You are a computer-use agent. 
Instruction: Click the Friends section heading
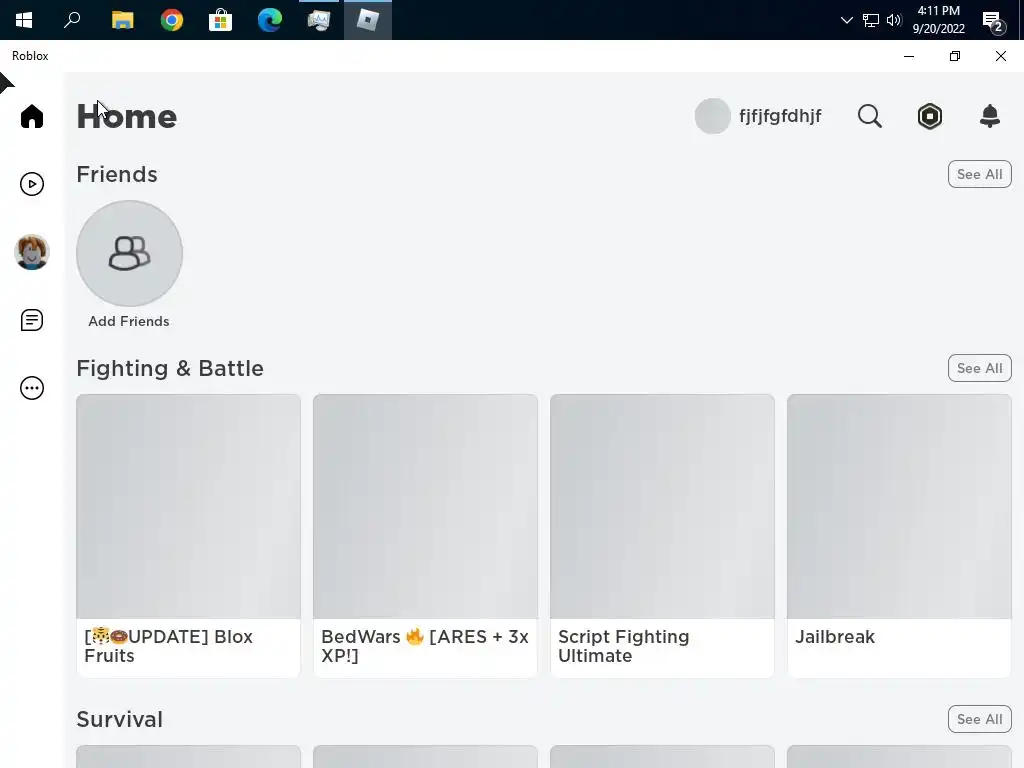pyautogui.click(x=117, y=174)
